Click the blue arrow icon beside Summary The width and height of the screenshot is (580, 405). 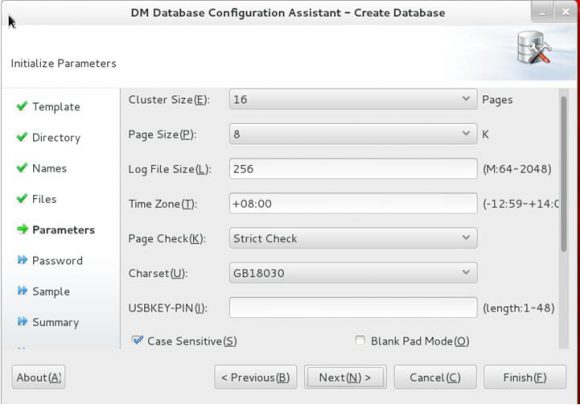[22, 321]
